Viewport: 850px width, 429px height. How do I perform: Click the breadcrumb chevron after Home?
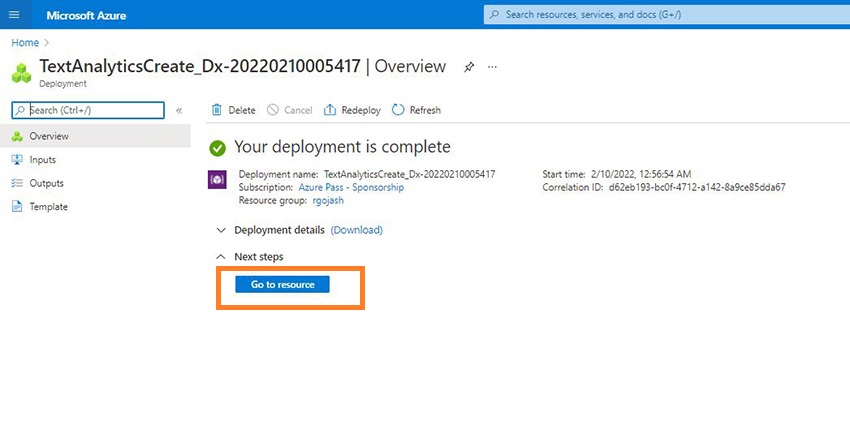point(47,42)
